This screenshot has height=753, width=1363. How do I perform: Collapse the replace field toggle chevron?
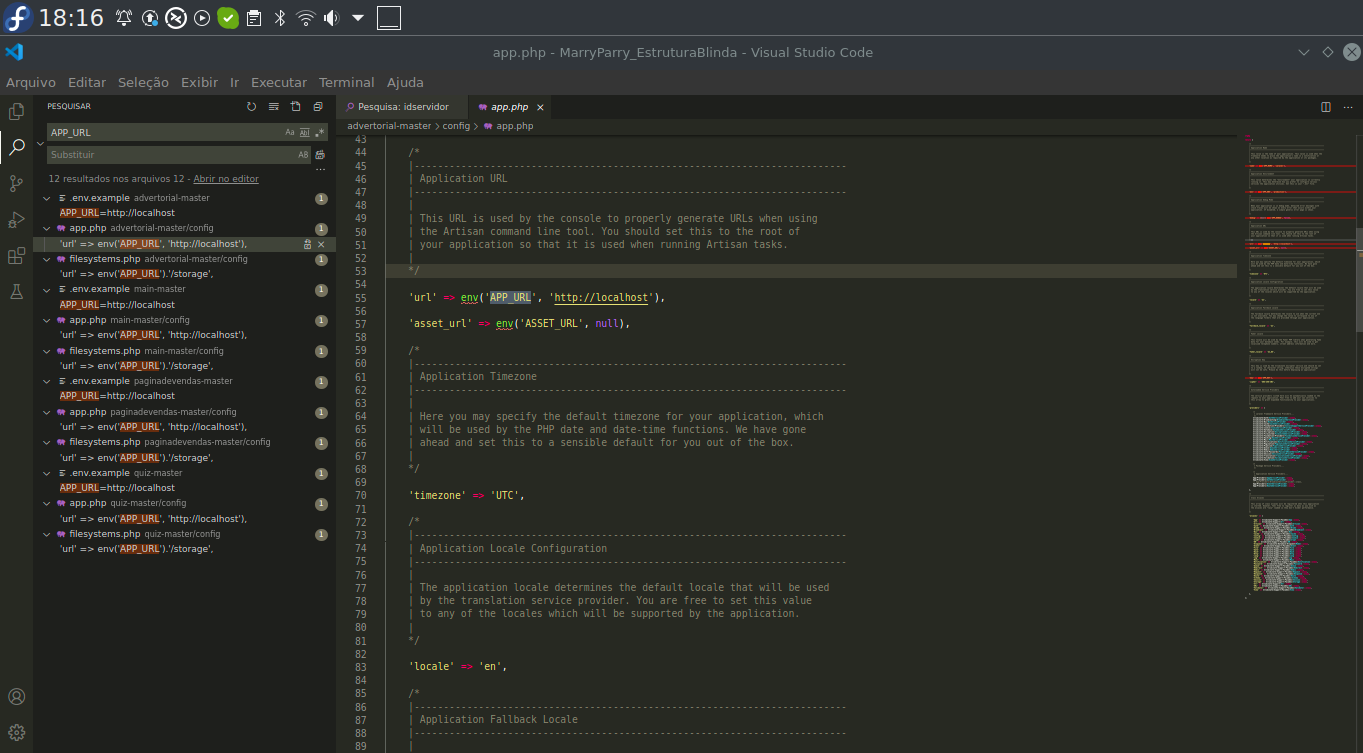pos(40,144)
